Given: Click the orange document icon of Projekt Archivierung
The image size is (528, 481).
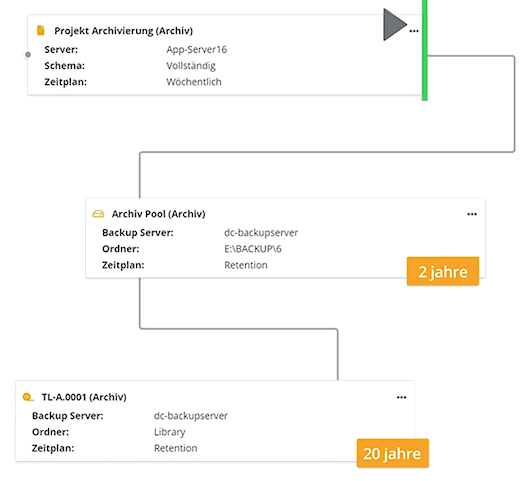Looking at the screenshot, I should 40,30.
